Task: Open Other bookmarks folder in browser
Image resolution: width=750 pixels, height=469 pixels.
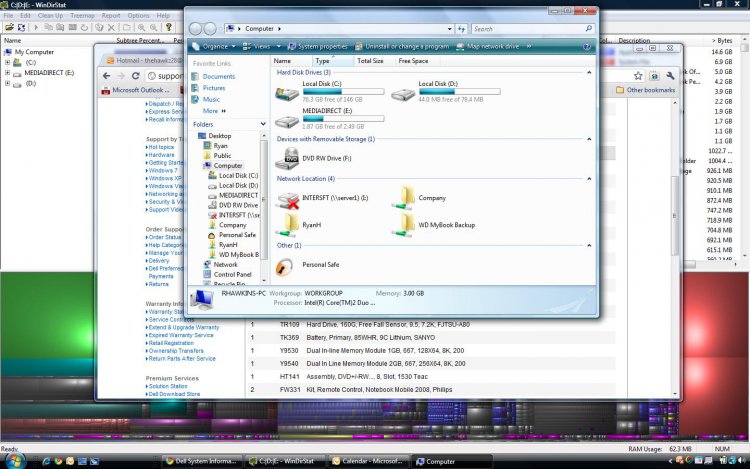Action: coord(645,90)
